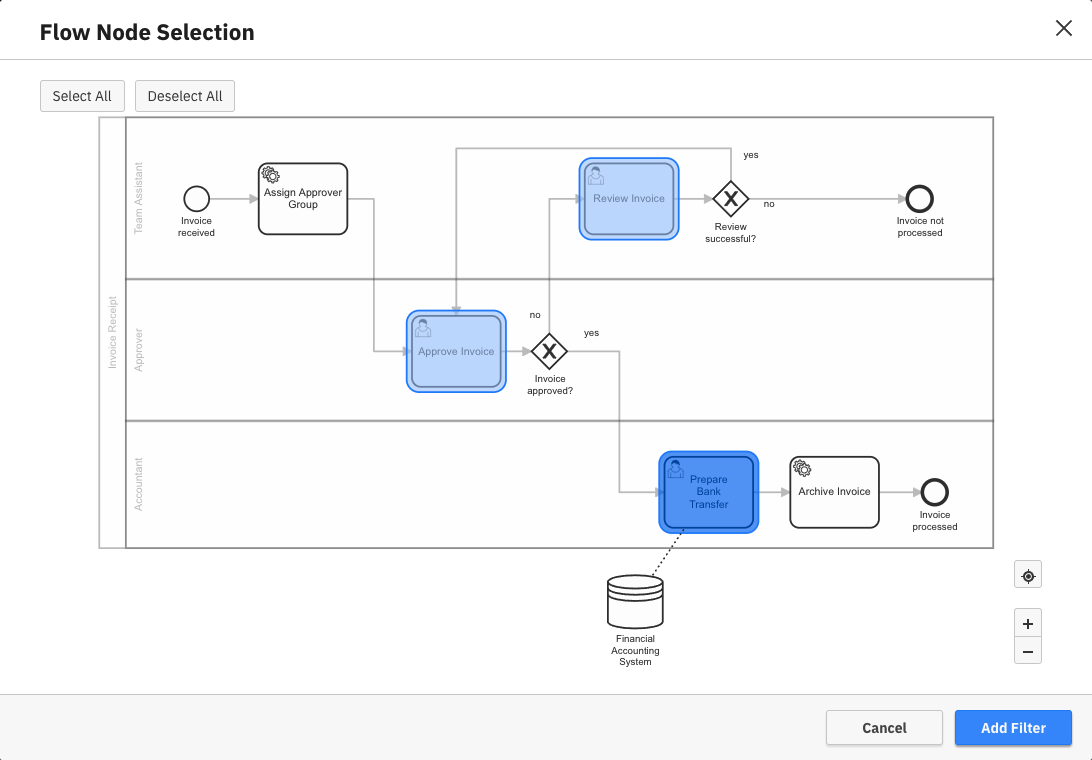Toggle selection of Prepare Bank Transfer node
The width and height of the screenshot is (1092, 760).
pos(708,492)
